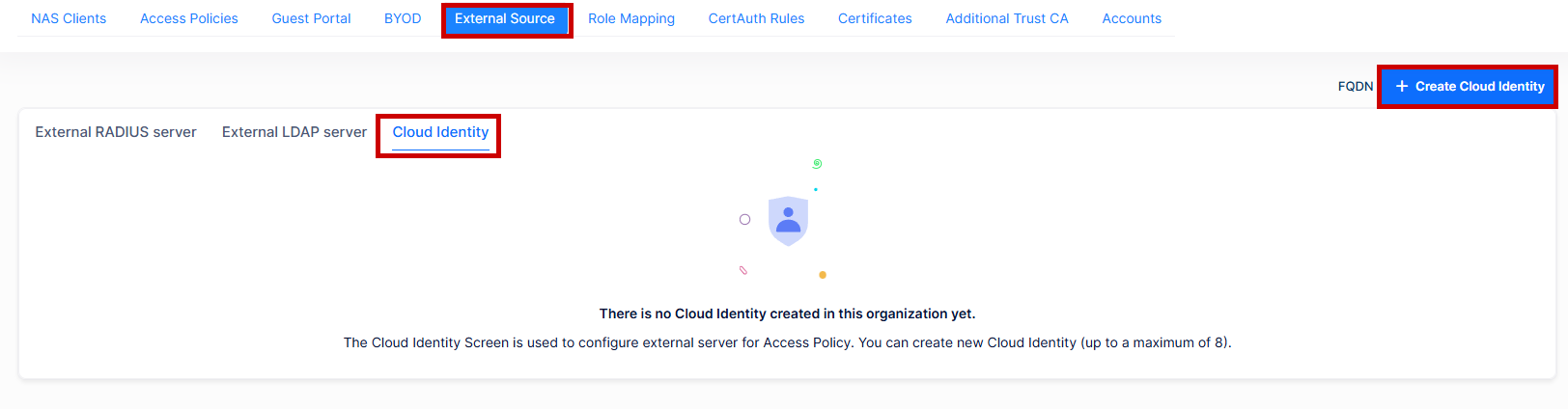Click the Cloud Identity Screen description text
Viewport: 1568px width, 409px height.
(x=788, y=342)
